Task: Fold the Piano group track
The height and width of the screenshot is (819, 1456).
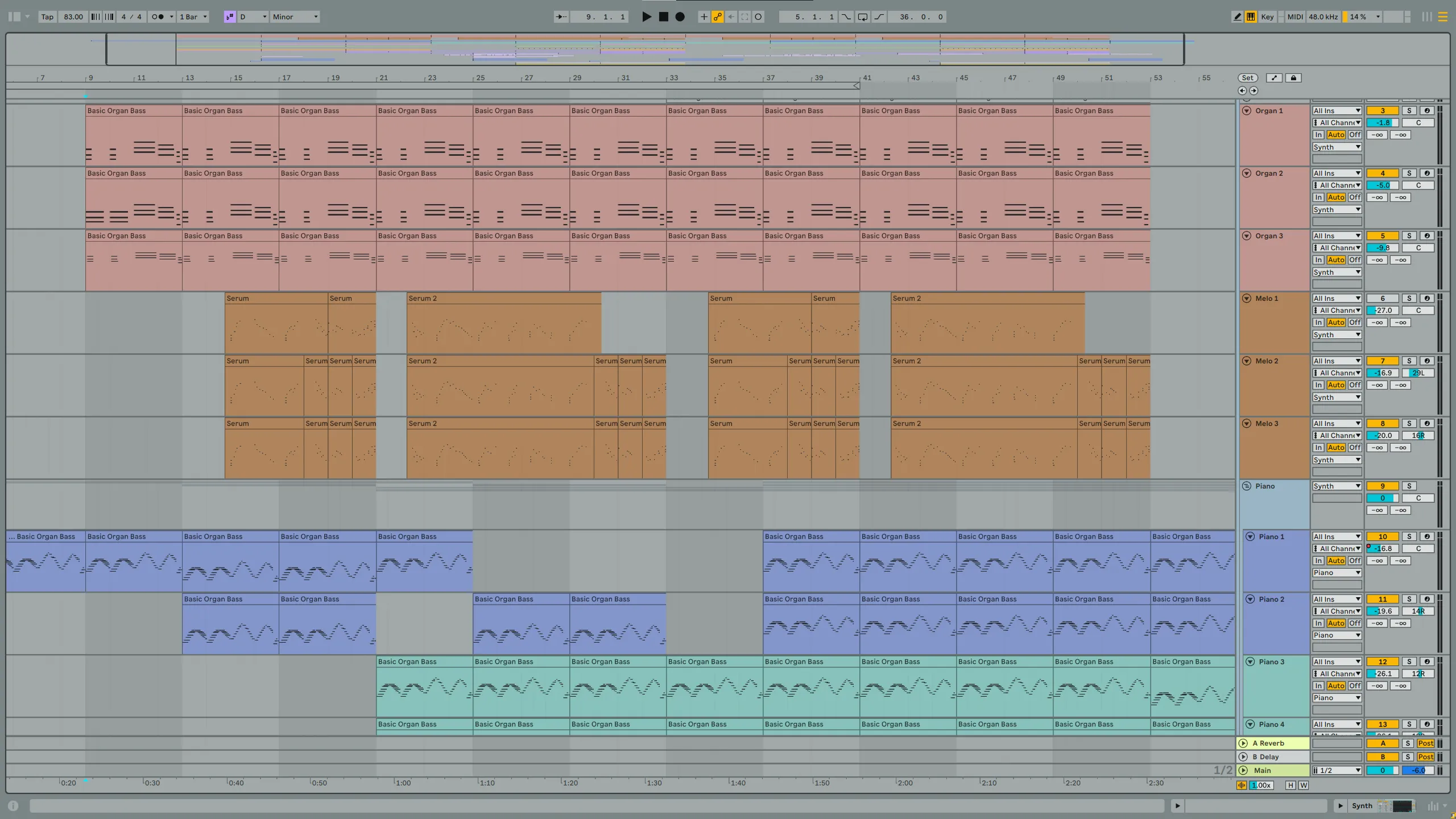Action: click(1247, 486)
